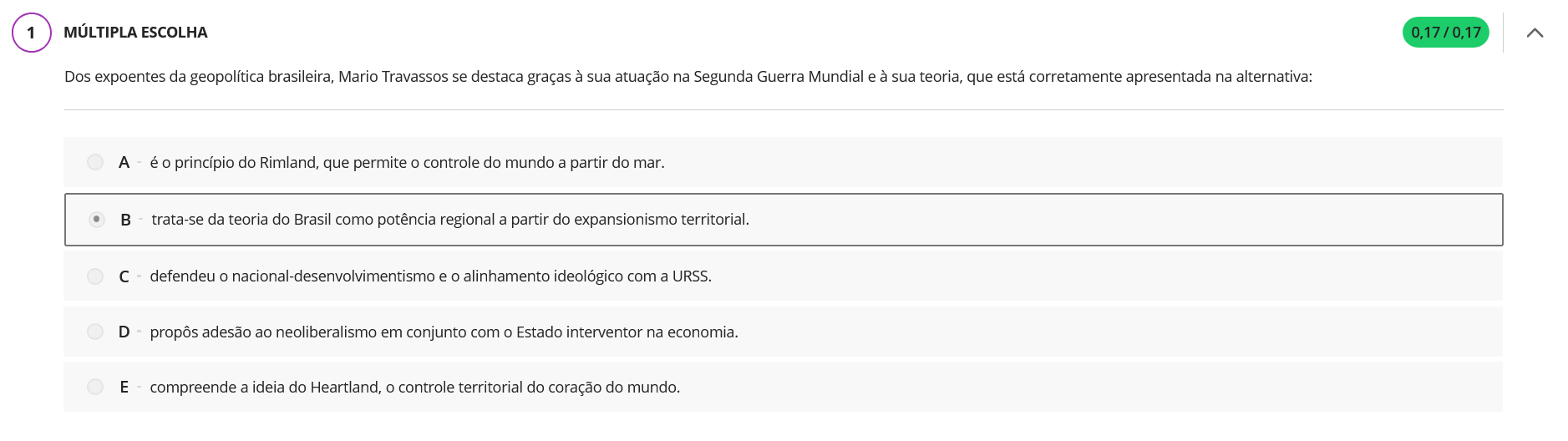Click the letter A option label

point(124,162)
